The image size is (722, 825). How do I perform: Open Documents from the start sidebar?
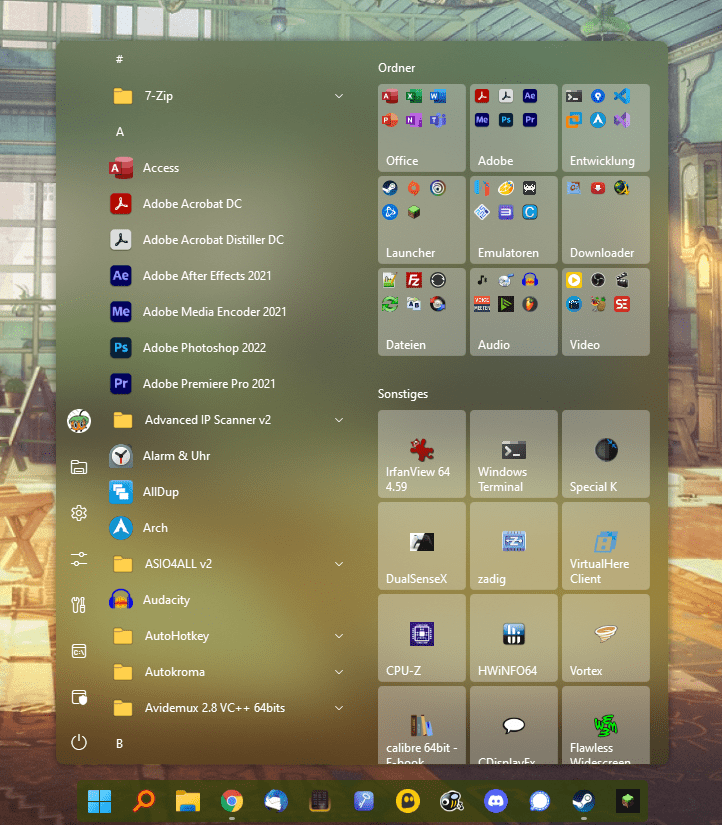79,467
